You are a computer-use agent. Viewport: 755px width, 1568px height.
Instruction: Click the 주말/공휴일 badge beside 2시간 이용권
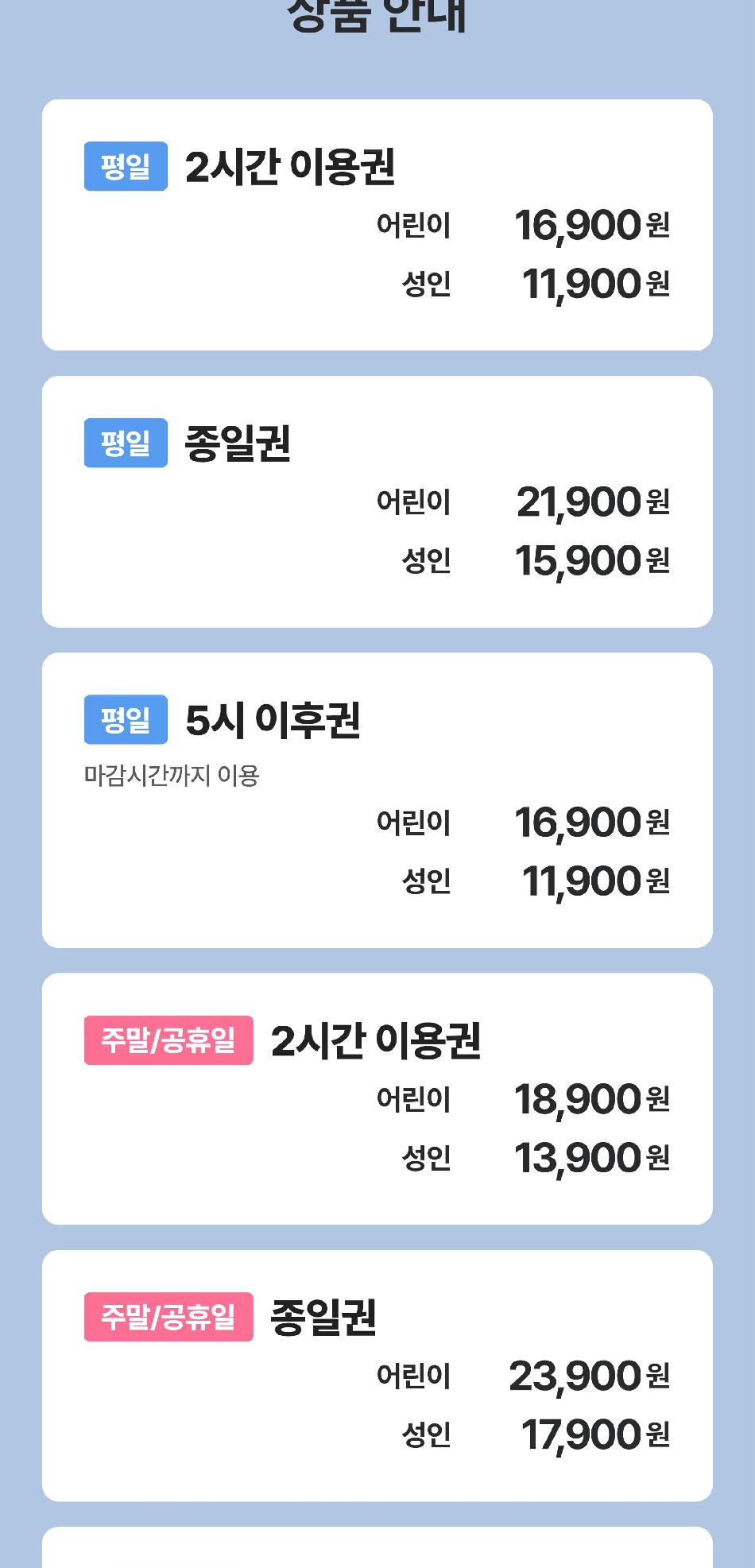pos(168,1040)
